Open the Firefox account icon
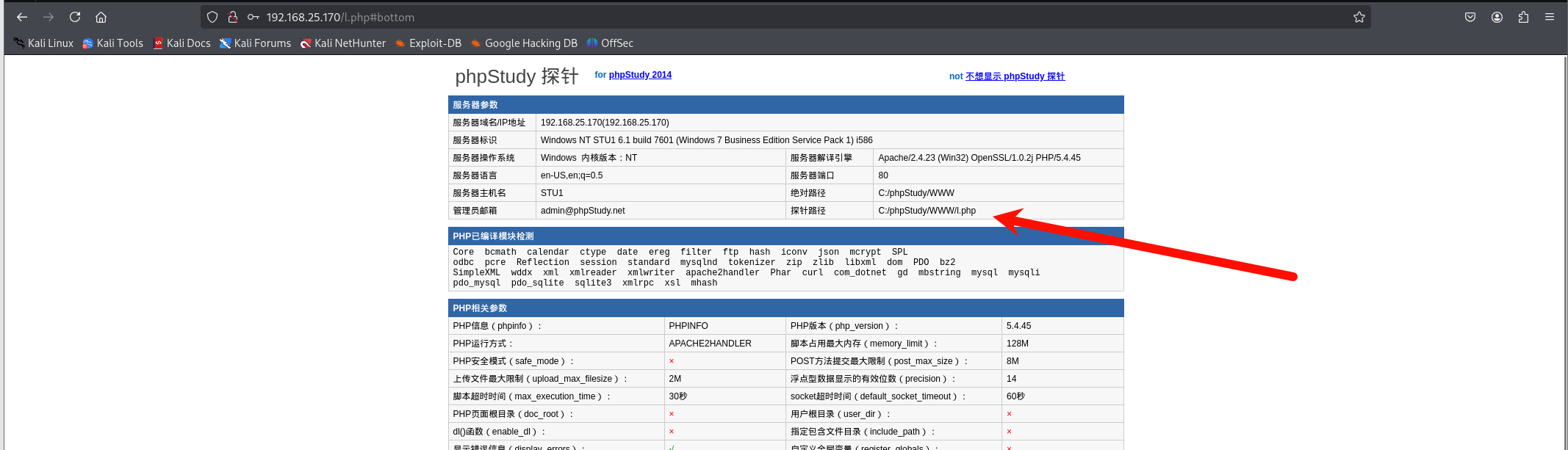This screenshot has height=450, width=1568. pos(1497,17)
